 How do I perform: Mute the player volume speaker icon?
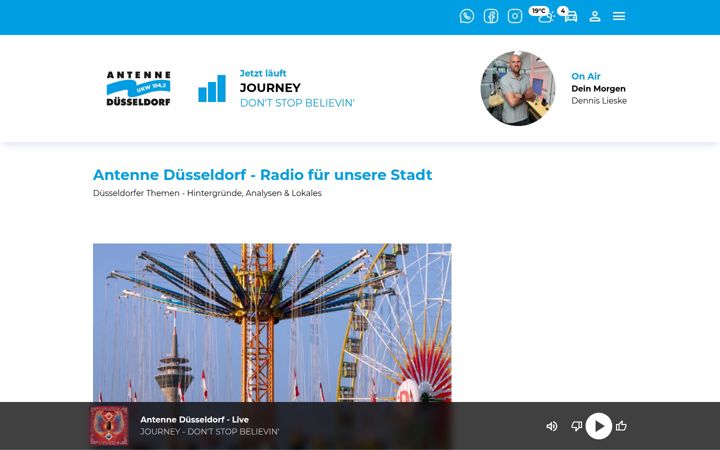tap(551, 426)
